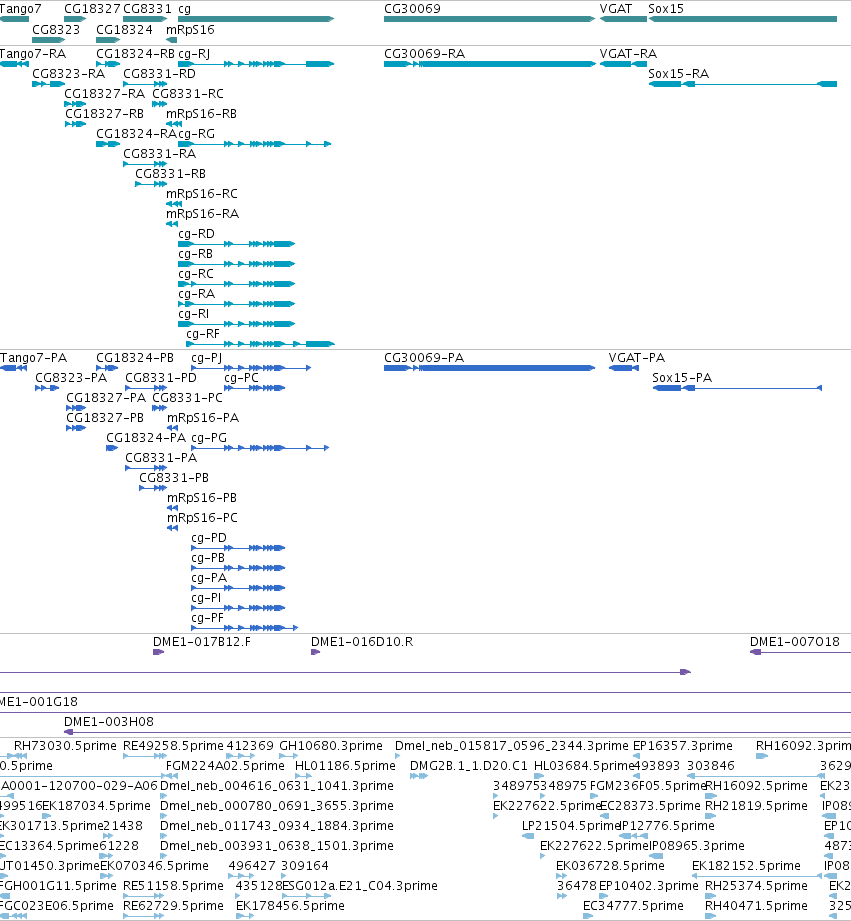Click the cg-RG transcript label
Image resolution: width=851 pixels, height=921 pixels.
pyautogui.click(x=197, y=134)
